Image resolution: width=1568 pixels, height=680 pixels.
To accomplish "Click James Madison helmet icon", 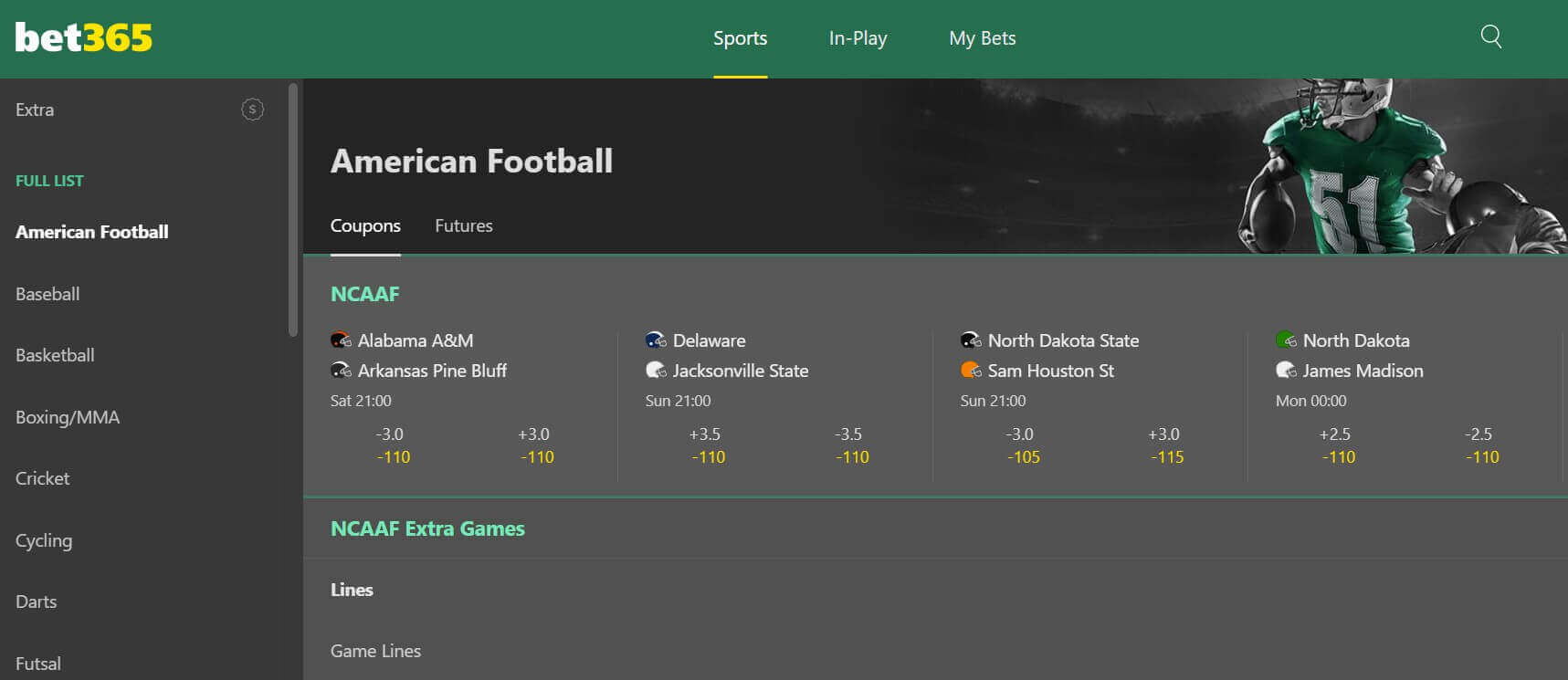I will [x=1286, y=371].
